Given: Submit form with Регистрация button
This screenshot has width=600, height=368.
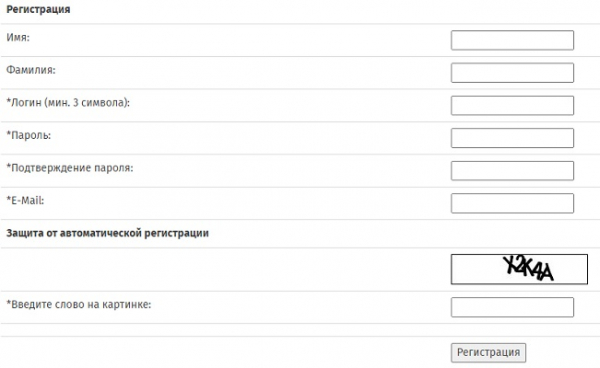Looking at the screenshot, I should (488, 352).
